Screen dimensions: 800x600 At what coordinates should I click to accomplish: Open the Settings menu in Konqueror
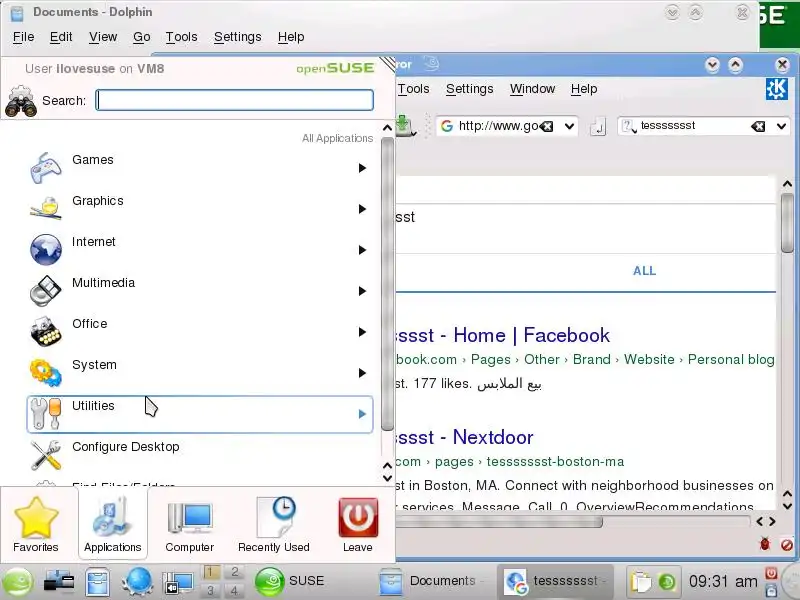[469, 89]
